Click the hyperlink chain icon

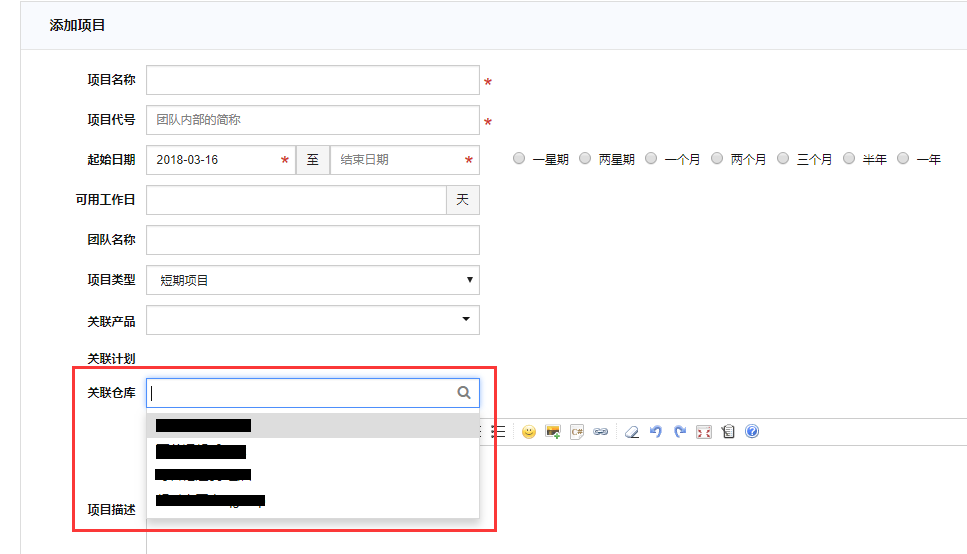coord(601,432)
